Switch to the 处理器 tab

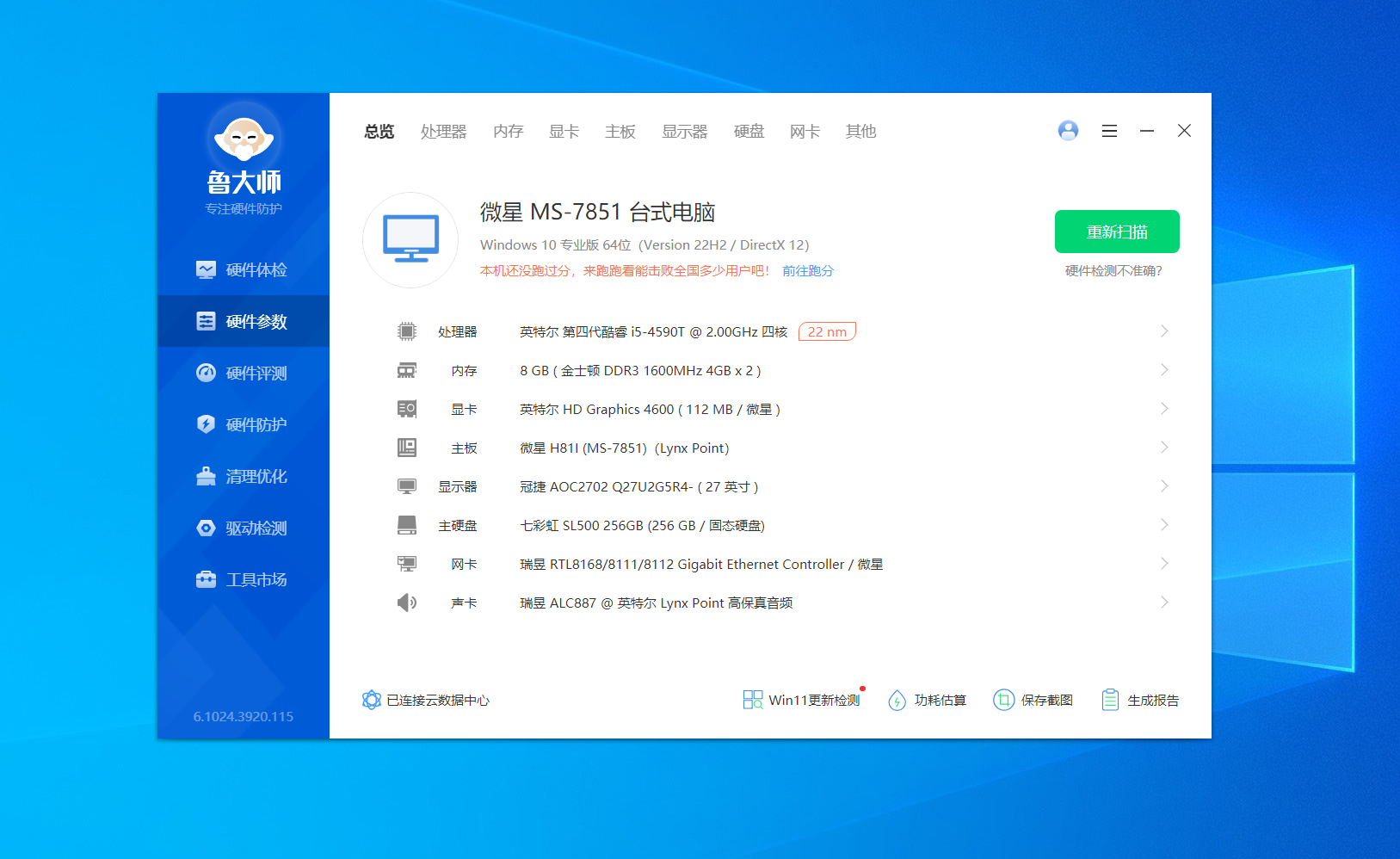[x=443, y=131]
